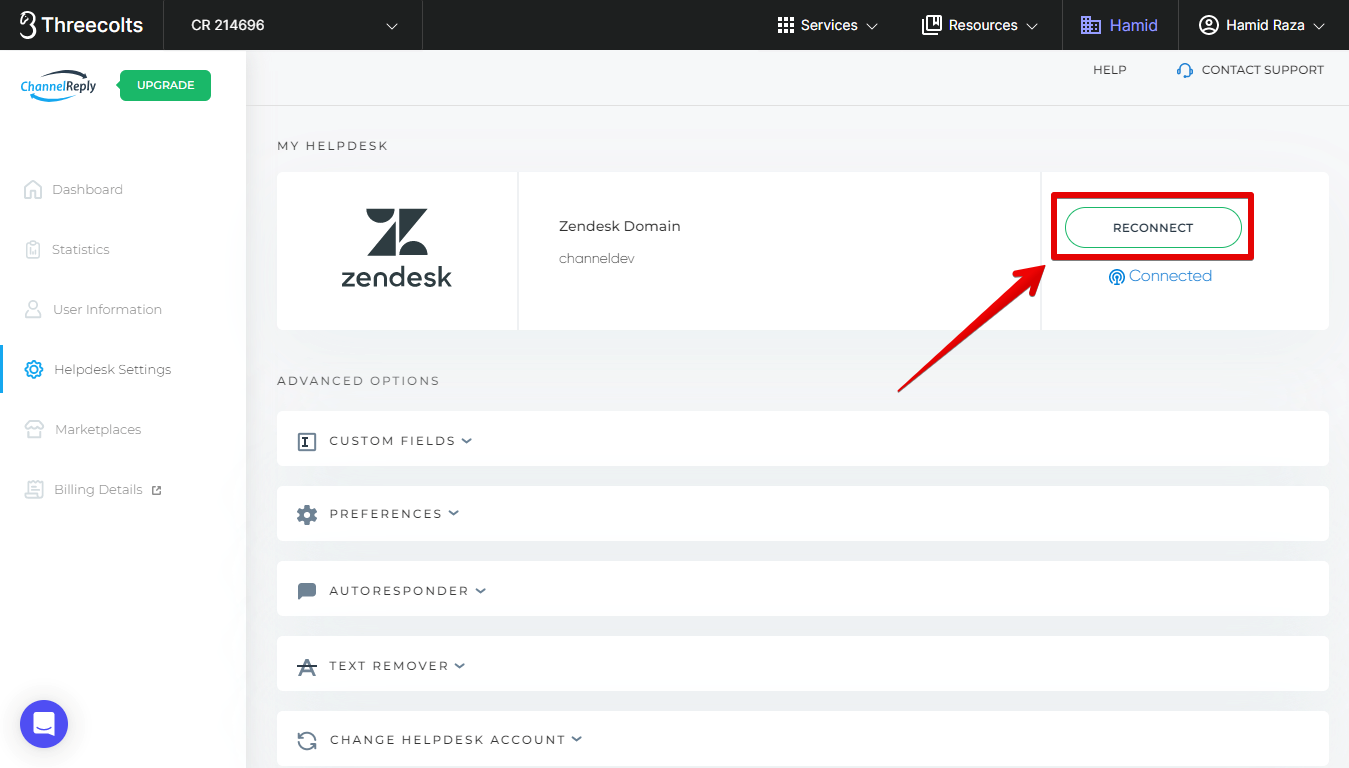Select the Hamid organization link
This screenshot has height=768, width=1349.
pos(1120,25)
